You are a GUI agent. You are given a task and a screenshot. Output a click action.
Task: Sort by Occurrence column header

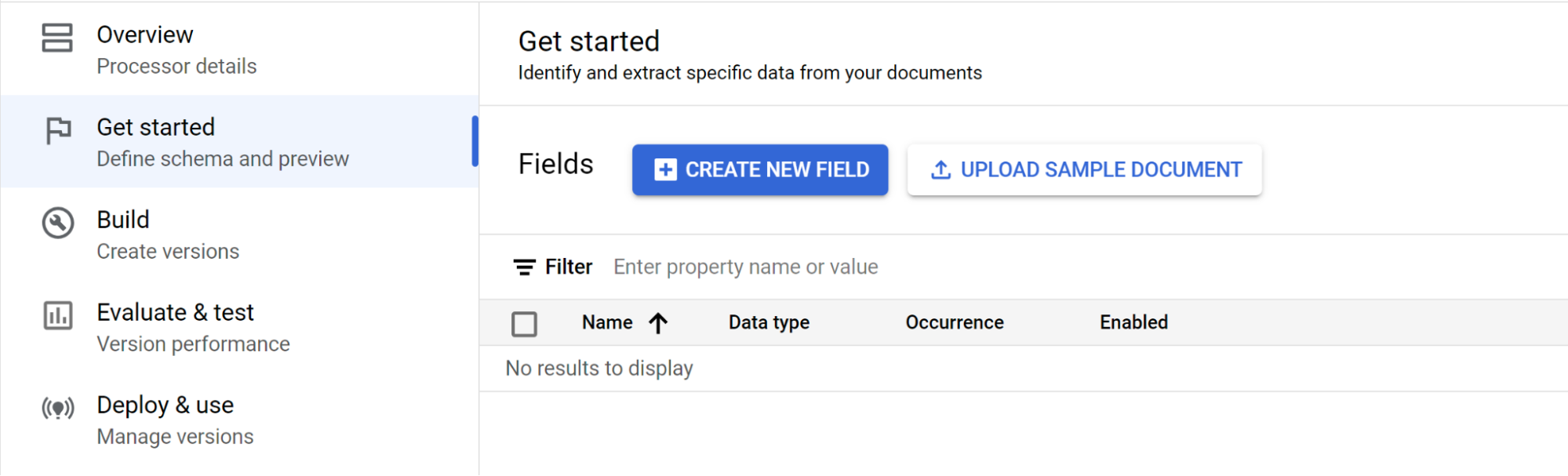tap(954, 323)
